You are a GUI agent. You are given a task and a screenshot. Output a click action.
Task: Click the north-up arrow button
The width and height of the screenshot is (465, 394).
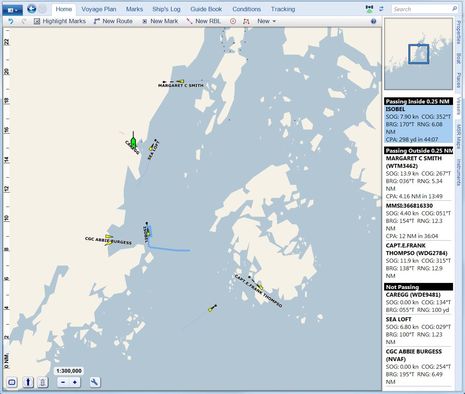[28, 382]
